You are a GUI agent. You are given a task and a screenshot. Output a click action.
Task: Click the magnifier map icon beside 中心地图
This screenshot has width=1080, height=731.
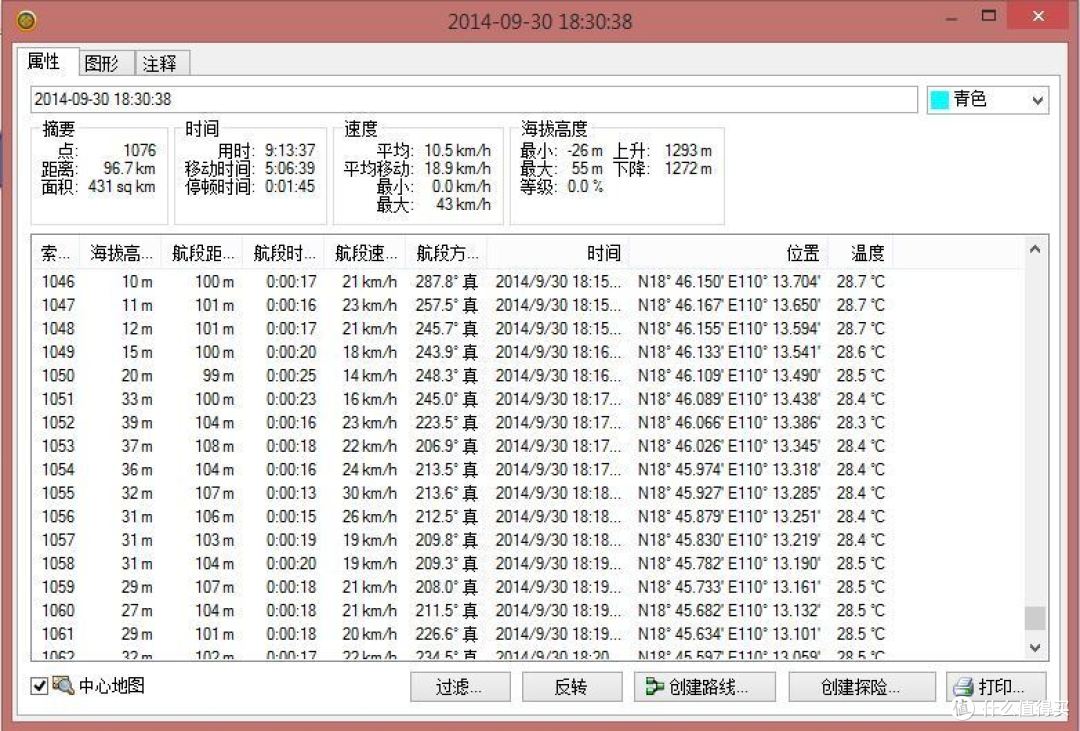[x=63, y=685]
